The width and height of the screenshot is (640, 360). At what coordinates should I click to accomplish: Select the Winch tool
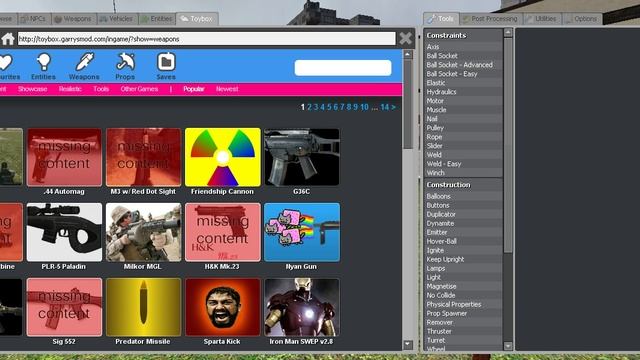[x=463, y=173]
